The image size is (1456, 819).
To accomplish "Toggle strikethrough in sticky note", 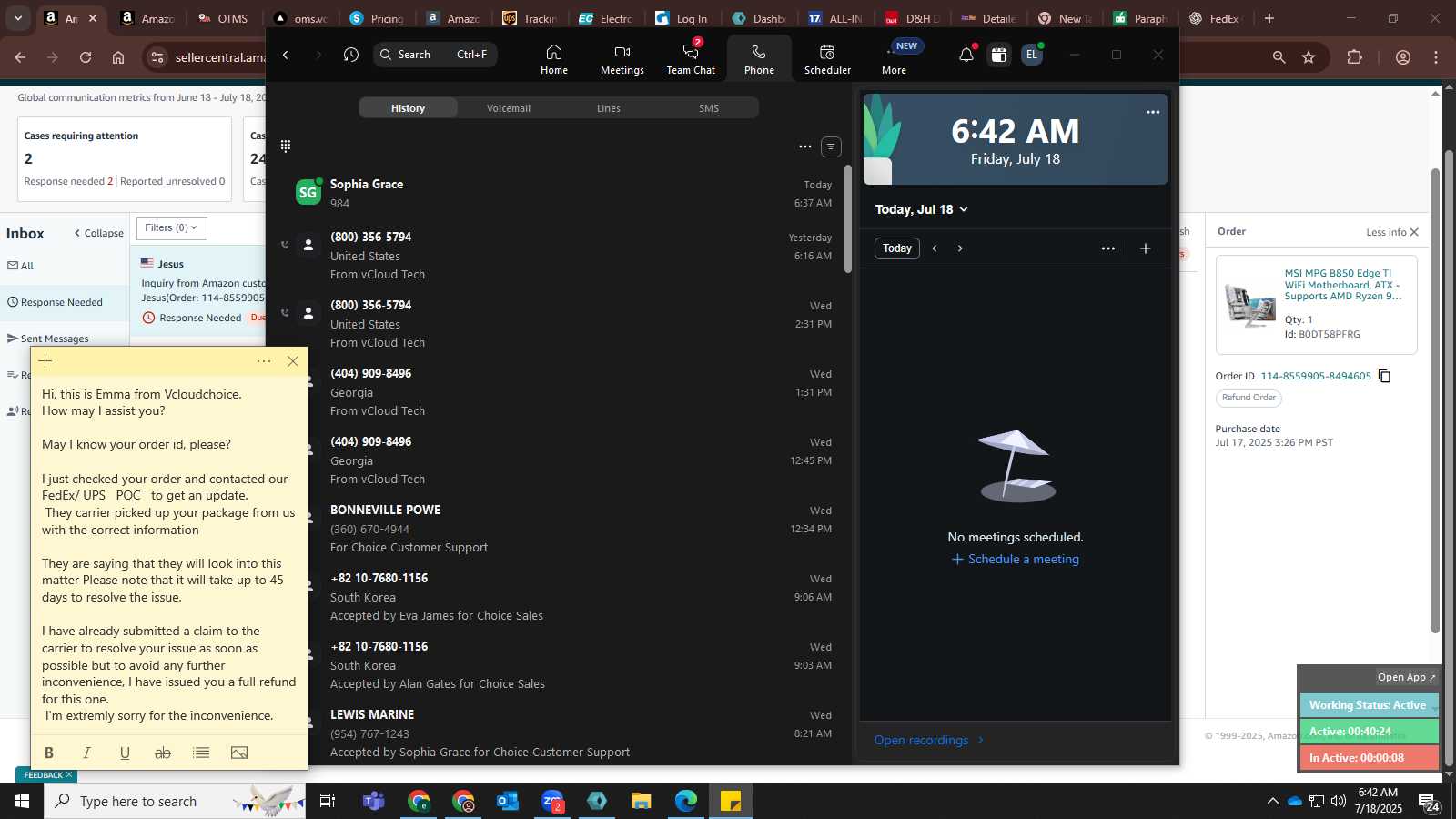I will [x=163, y=753].
